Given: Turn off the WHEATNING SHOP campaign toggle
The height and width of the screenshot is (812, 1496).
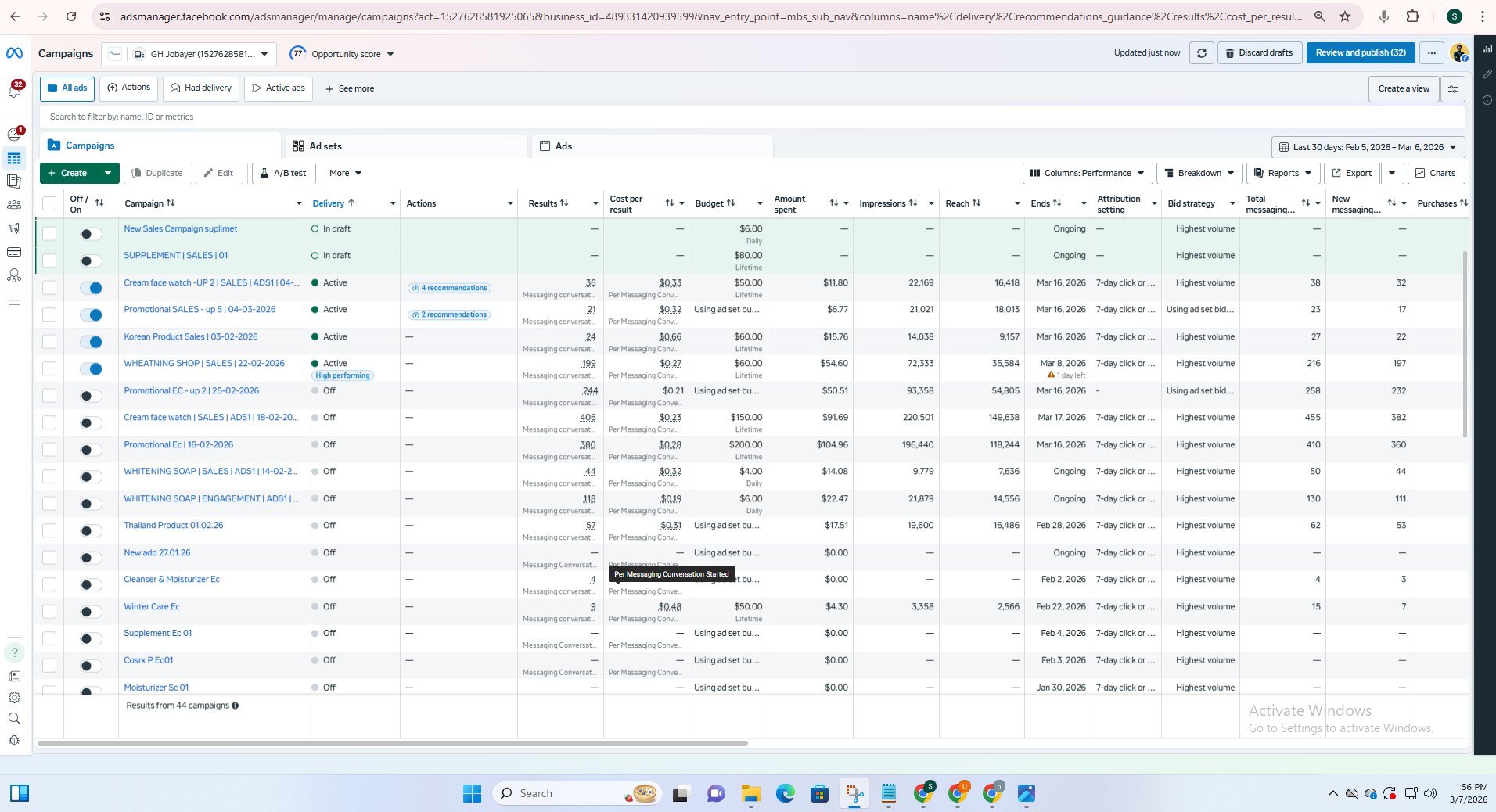Looking at the screenshot, I should pos(92,368).
